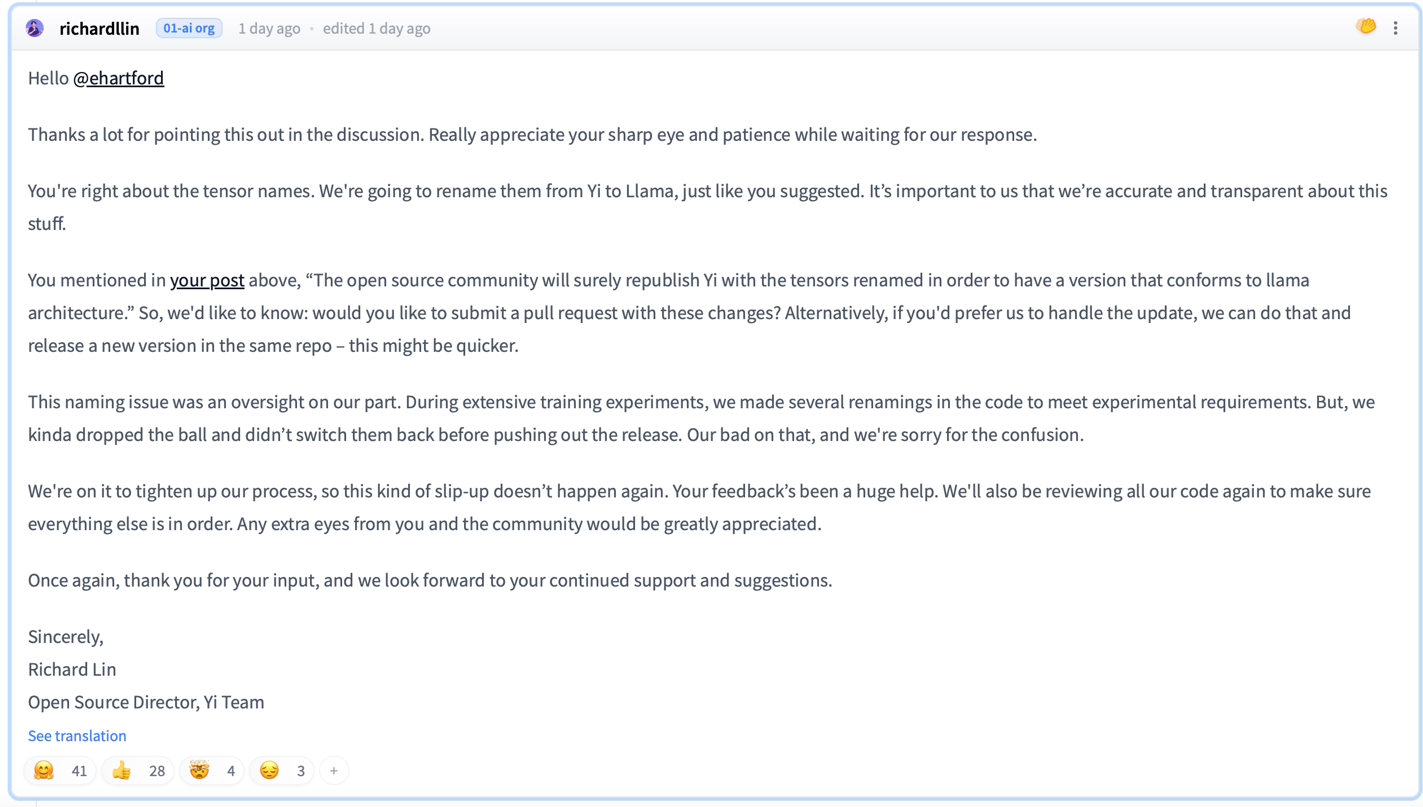Toggle the reaction count showing 28
This screenshot has height=807, width=1423.
[157, 771]
